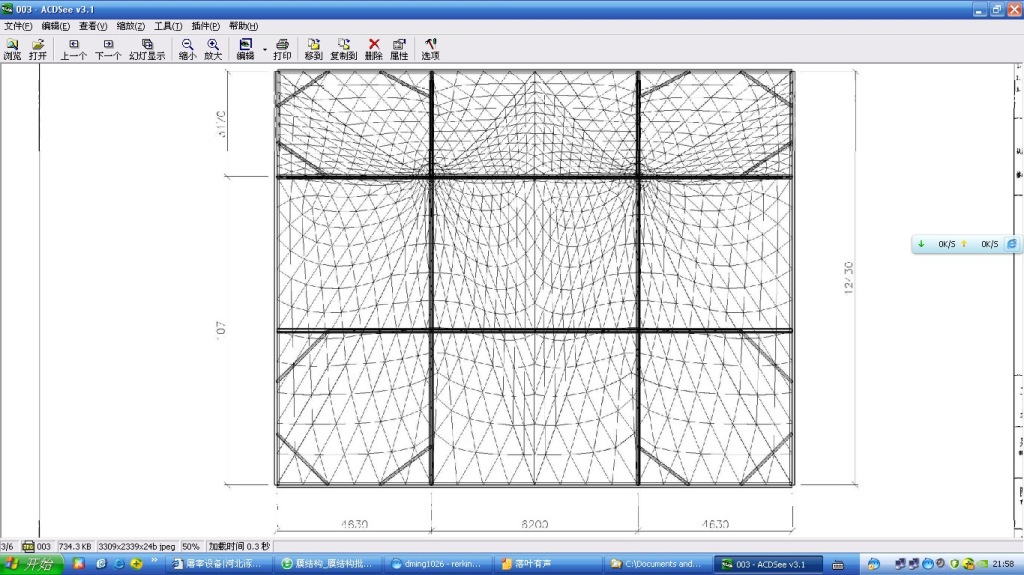
Task: Start the slideshow (幻灯显示)
Action: (147, 49)
